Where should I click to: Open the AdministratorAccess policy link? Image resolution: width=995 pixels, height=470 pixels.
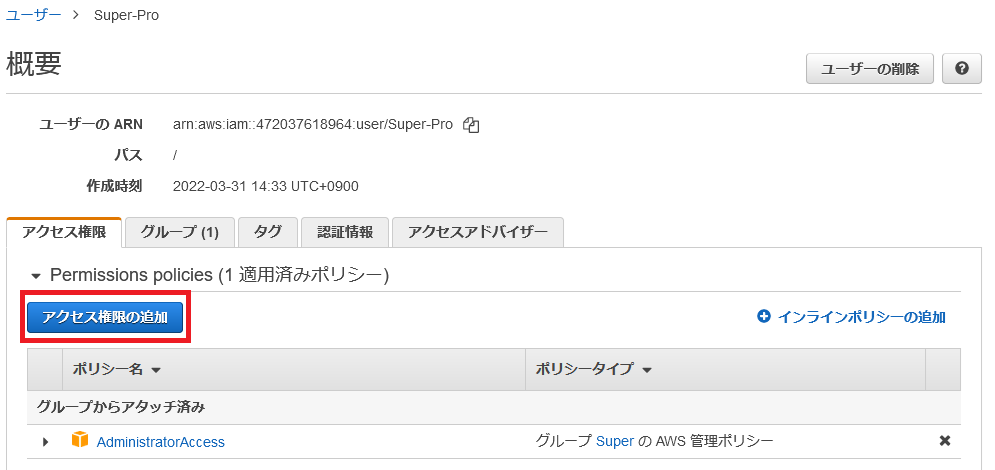click(x=160, y=442)
